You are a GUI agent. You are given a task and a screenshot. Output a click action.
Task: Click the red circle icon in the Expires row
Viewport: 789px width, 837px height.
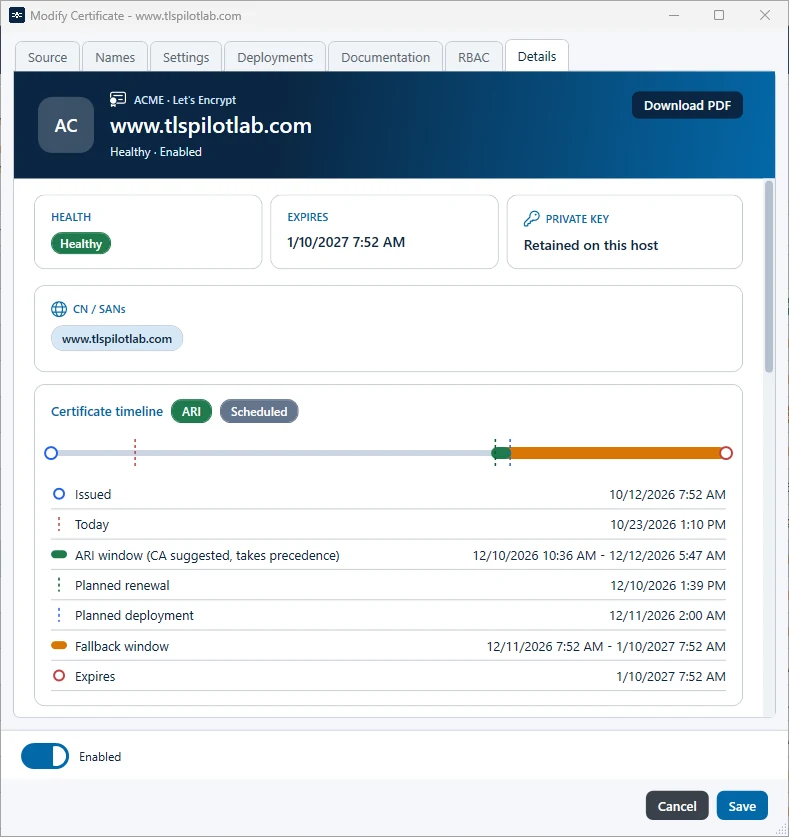point(59,676)
